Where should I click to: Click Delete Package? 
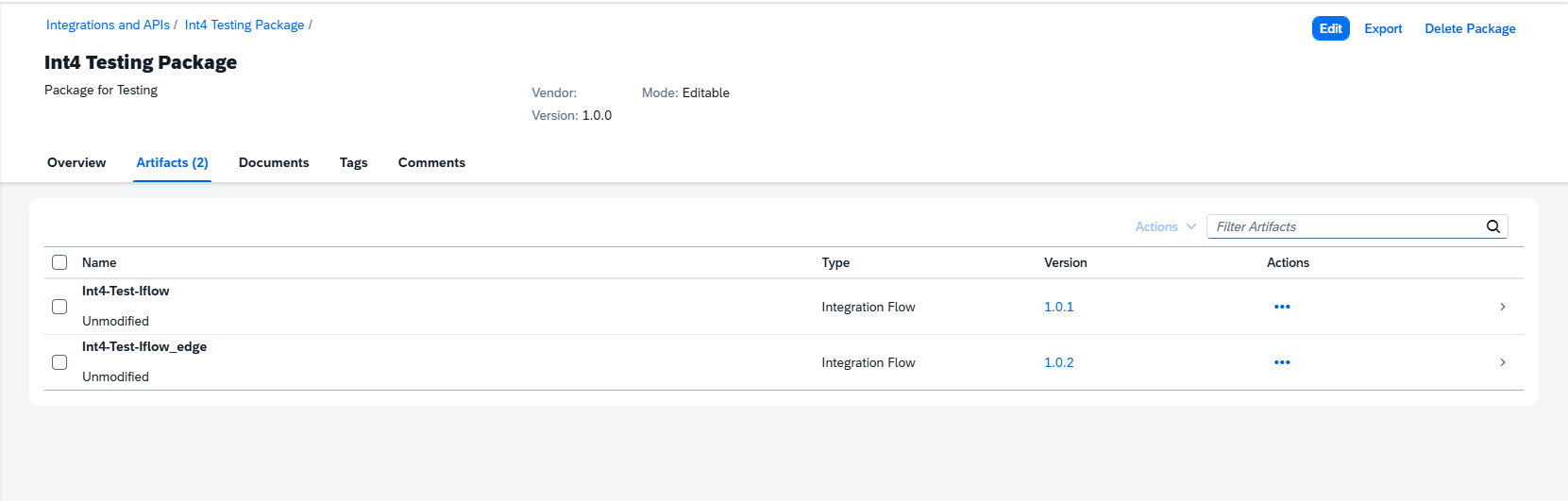coord(1470,28)
